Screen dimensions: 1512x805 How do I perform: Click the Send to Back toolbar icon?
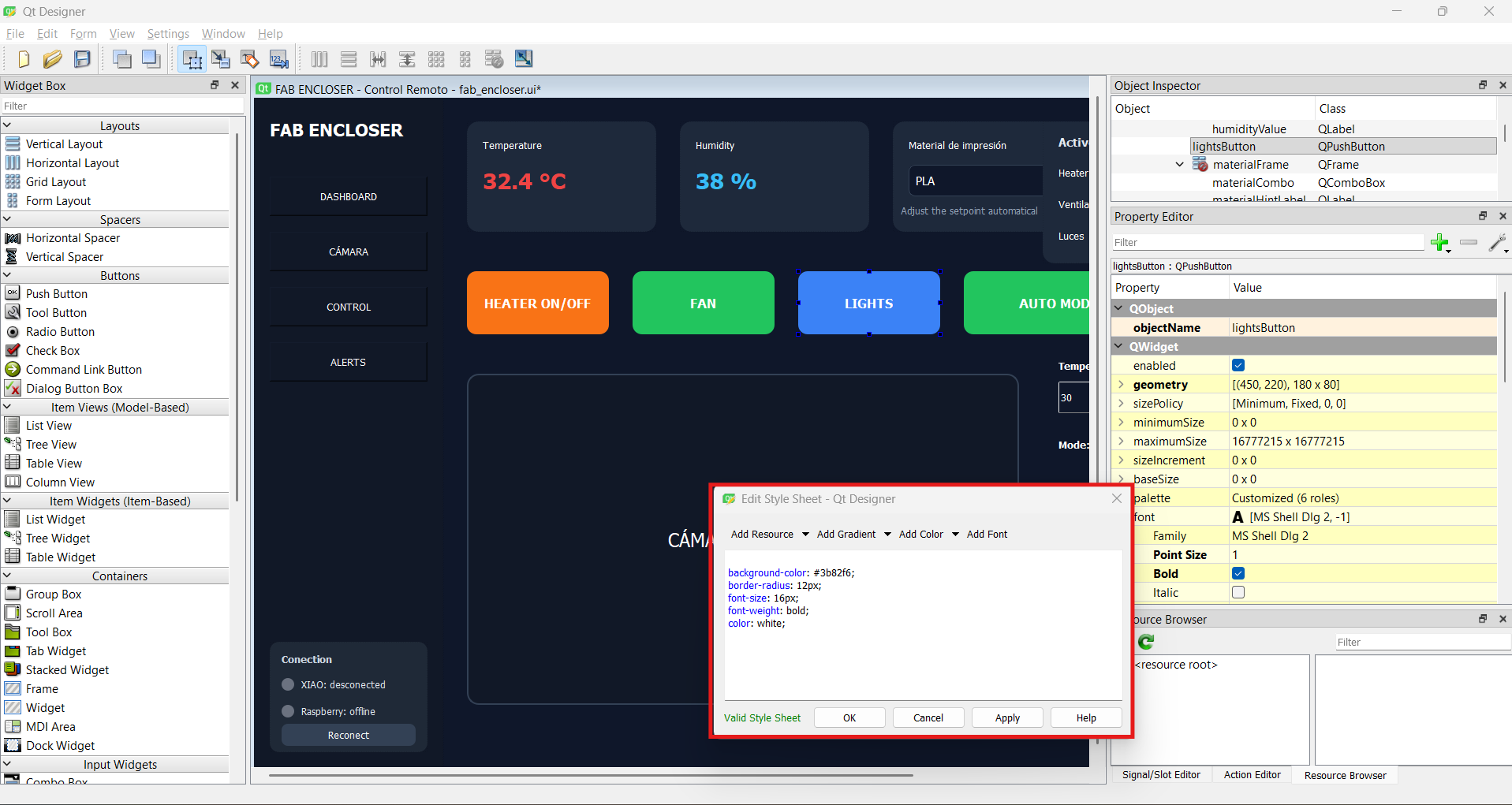[x=121, y=59]
